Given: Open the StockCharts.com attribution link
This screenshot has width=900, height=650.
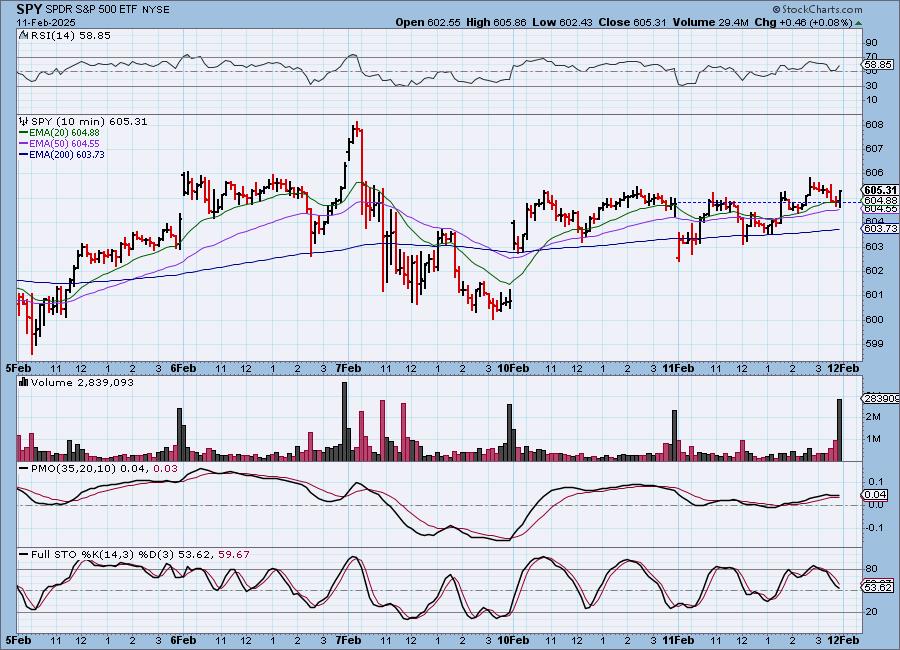Looking at the screenshot, I should (x=821, y=9).
